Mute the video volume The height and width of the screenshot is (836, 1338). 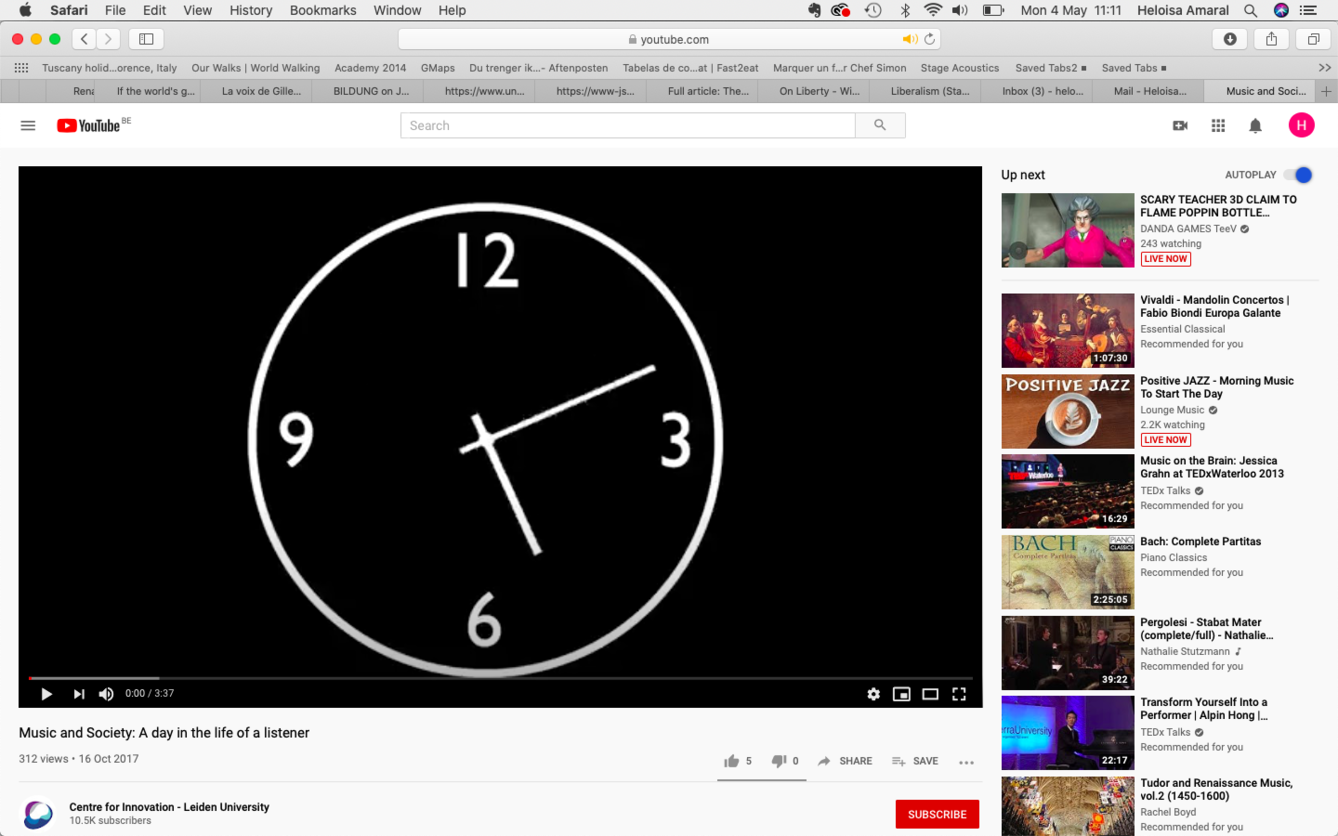pyautogui.click(x=106, y=693)
